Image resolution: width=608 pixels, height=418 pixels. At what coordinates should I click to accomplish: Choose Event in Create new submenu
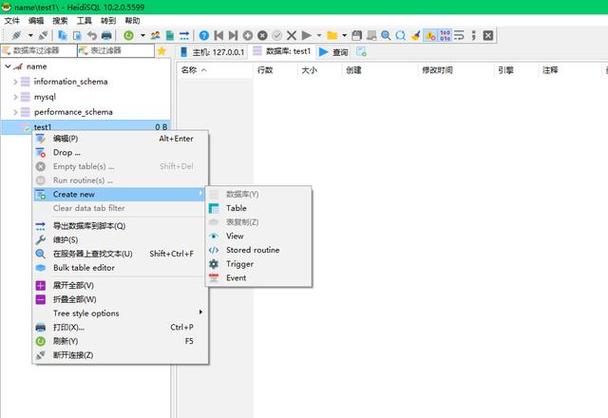pos(259,278)
